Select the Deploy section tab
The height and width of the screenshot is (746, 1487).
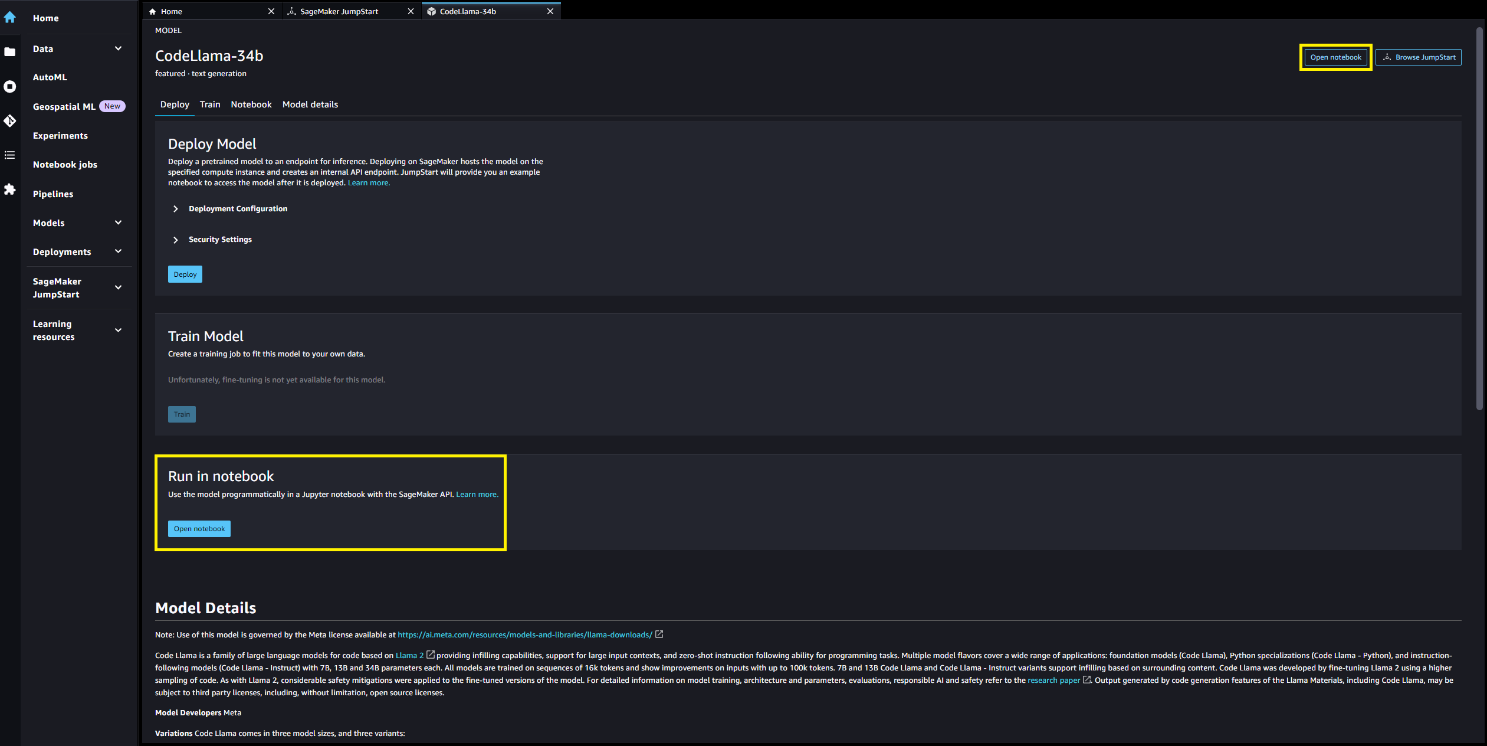click(x=175, y=105)
